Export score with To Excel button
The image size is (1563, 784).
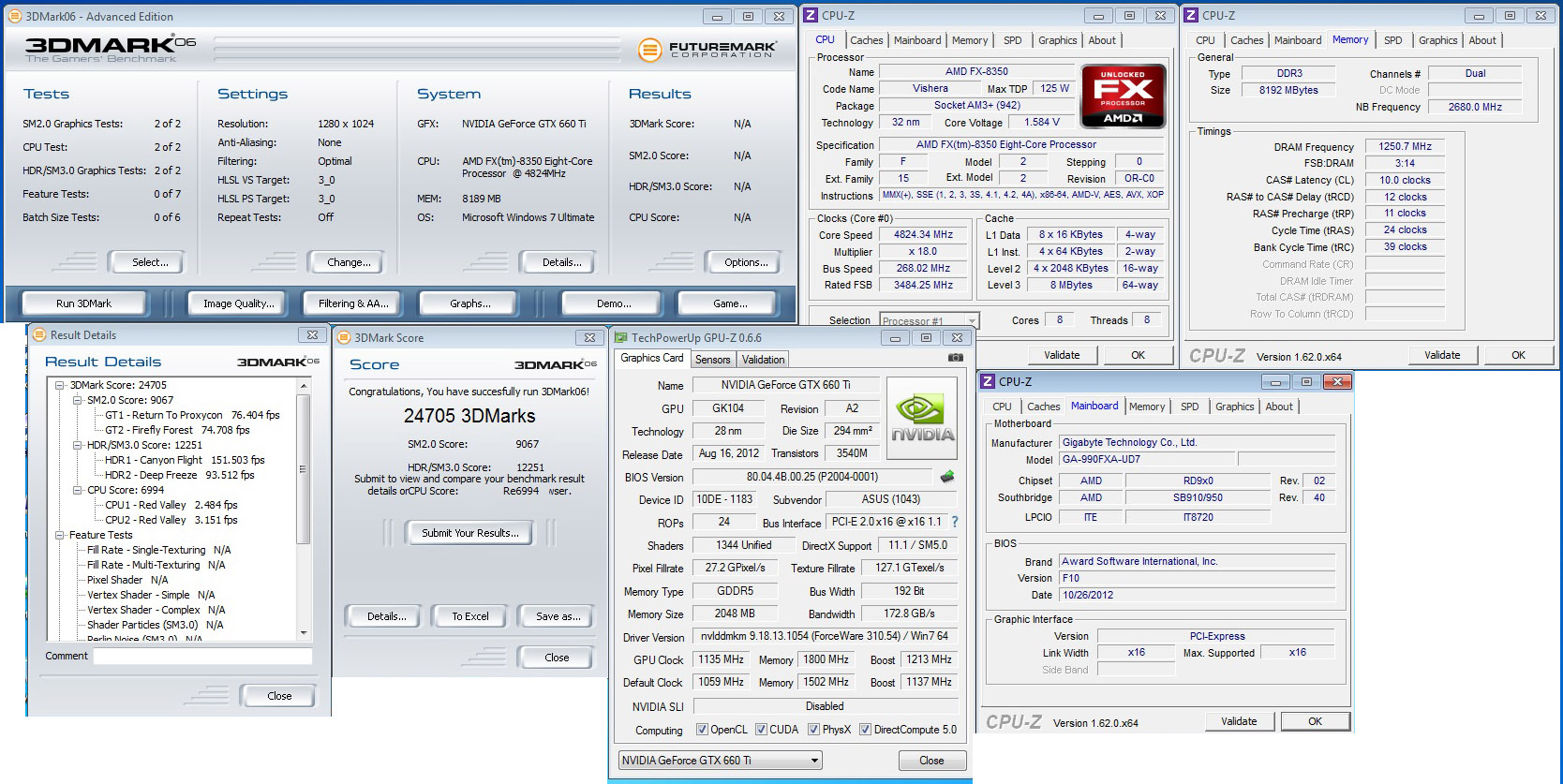470,616
